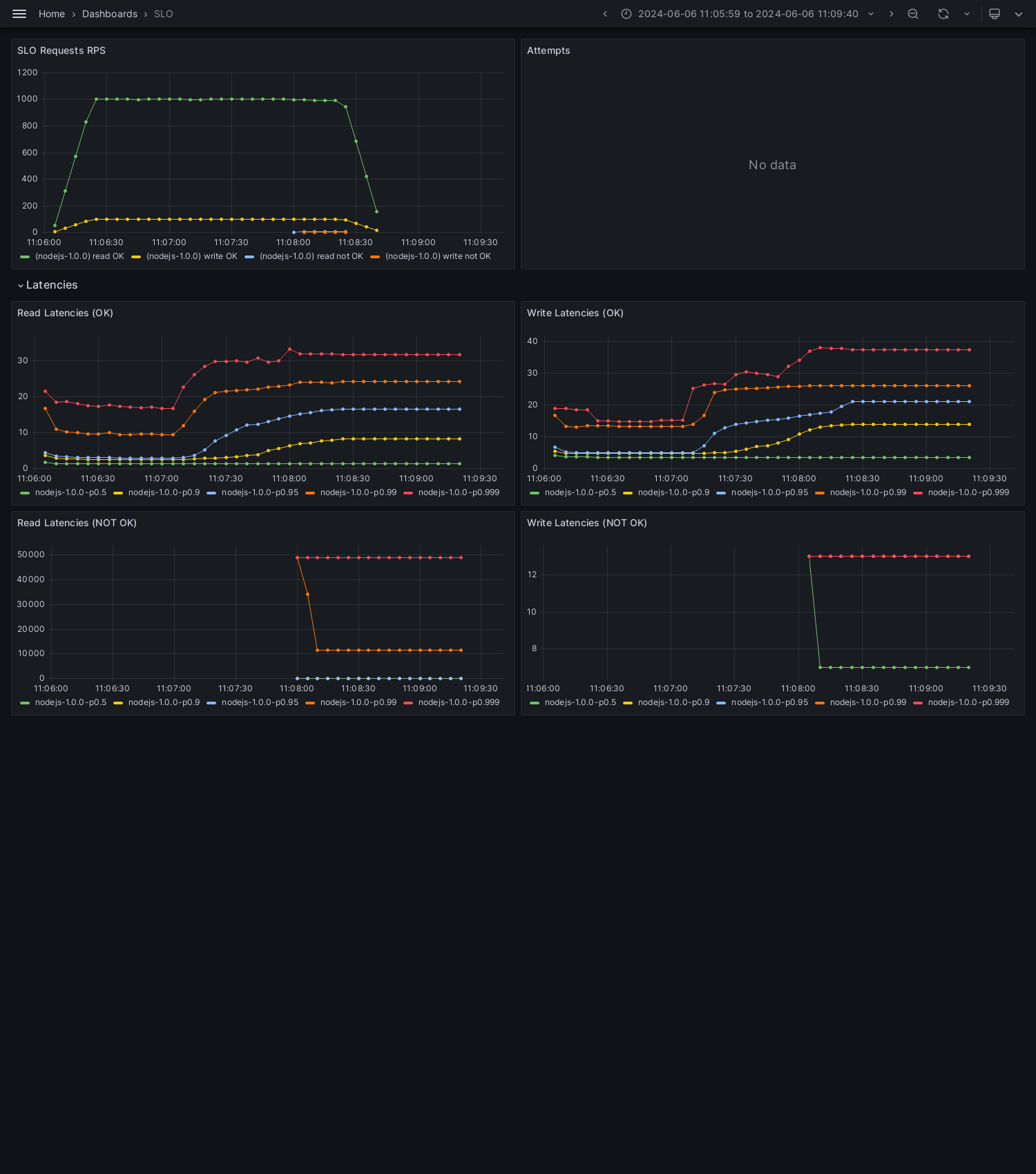Open Write Latencies (OK) panel title

click(x=575, y=313)
